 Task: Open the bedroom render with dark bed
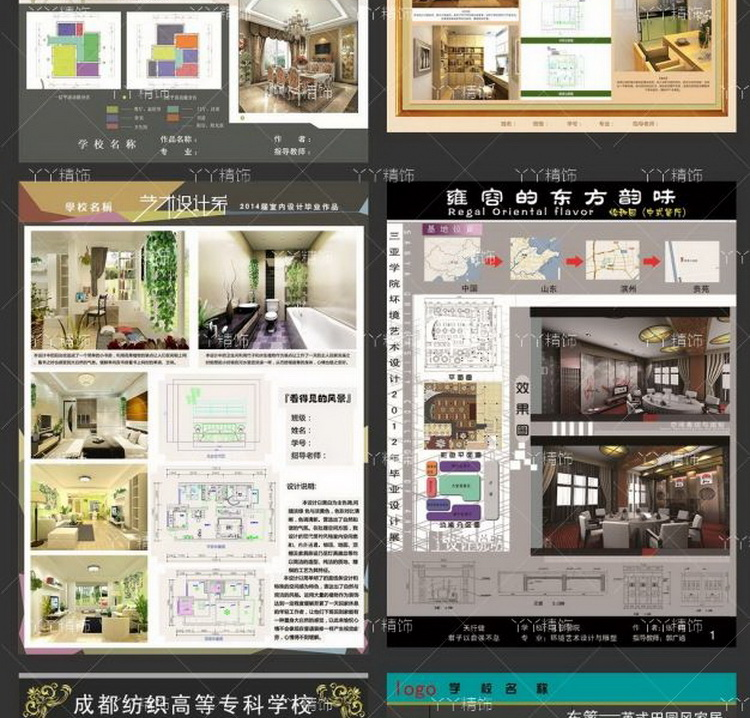pos(89,415)
